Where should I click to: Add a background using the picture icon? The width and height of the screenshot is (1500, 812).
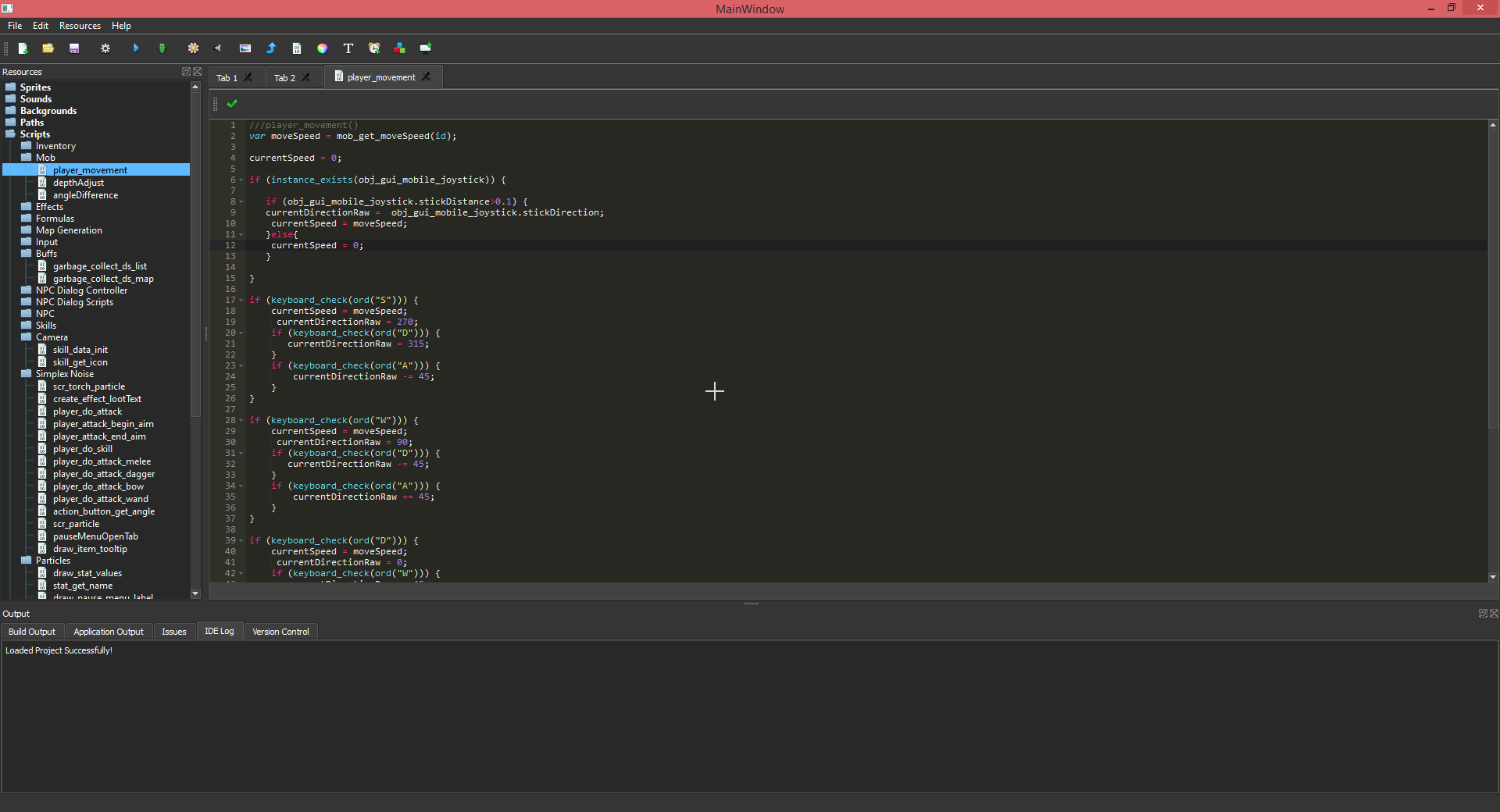point(245,48)
